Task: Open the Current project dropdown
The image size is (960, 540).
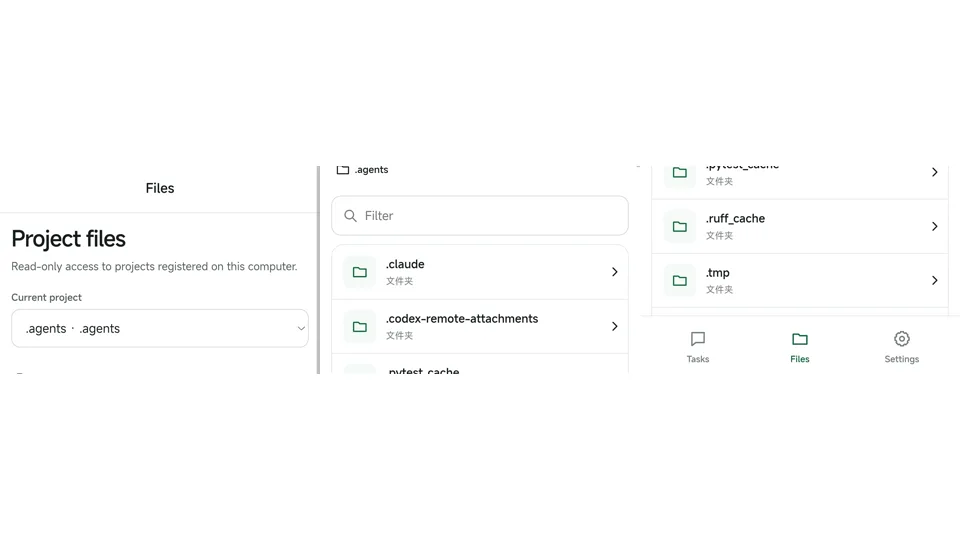Action: (160, 328)
